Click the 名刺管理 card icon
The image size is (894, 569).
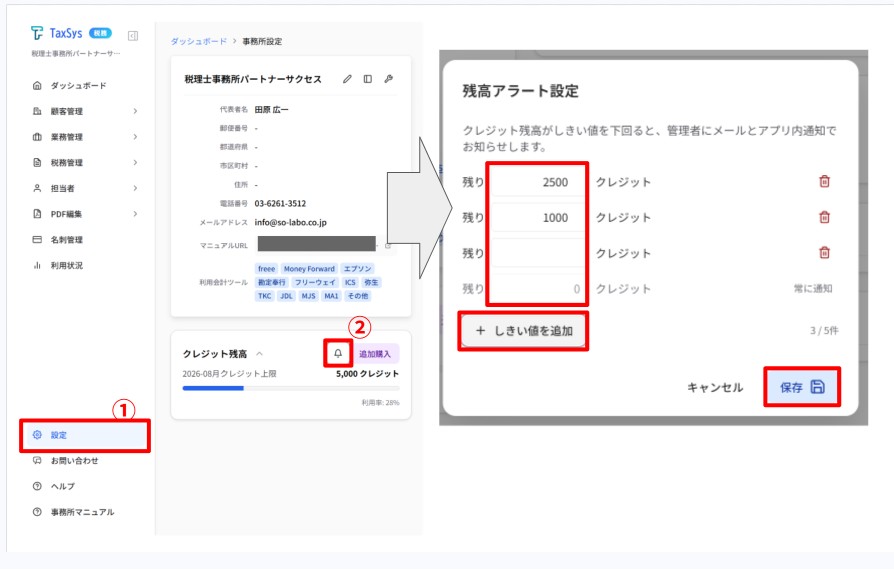click(x=37, y=239)
